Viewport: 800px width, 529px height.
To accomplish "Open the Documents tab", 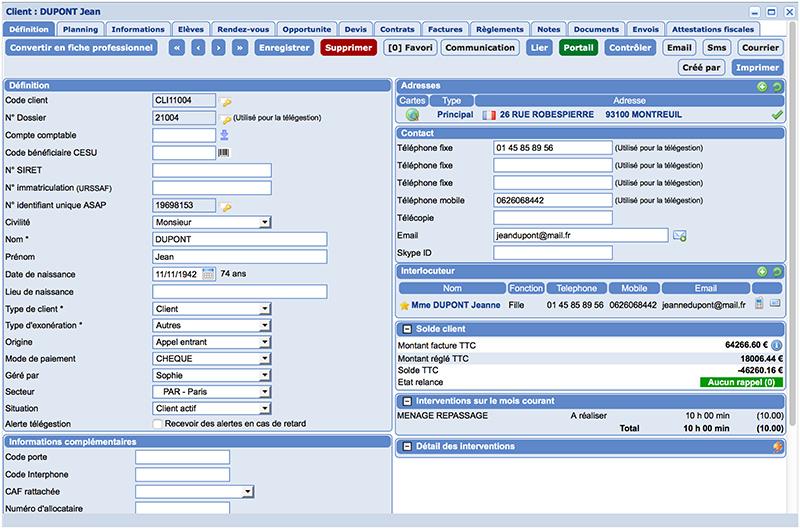I will click(596, 29).
